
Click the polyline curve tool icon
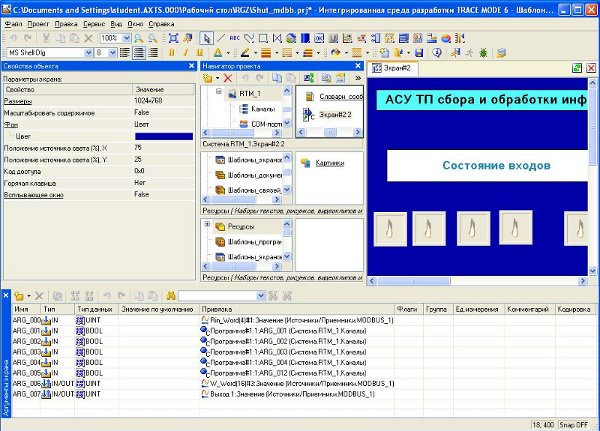(x=249, y=38)
